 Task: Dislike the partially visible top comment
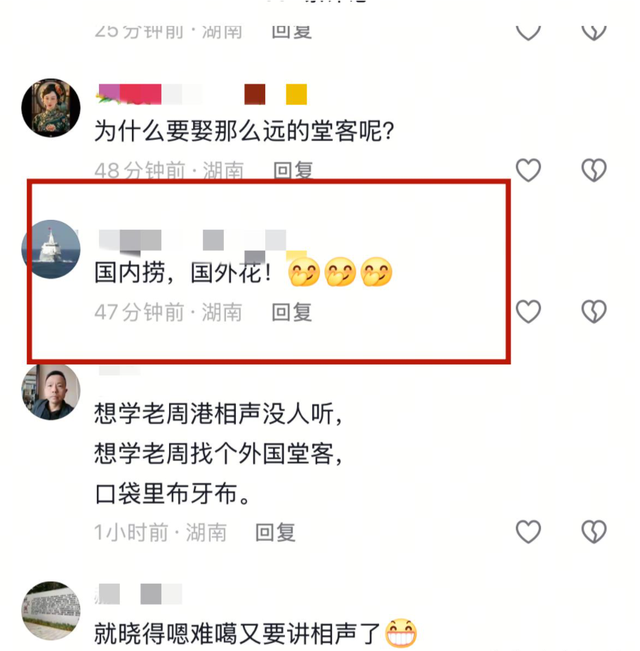click(x=594, y=32)
